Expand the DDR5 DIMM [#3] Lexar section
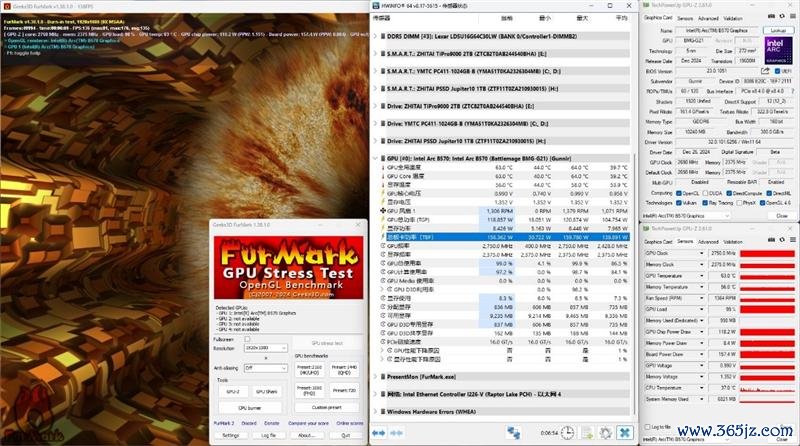 (376, 37)
